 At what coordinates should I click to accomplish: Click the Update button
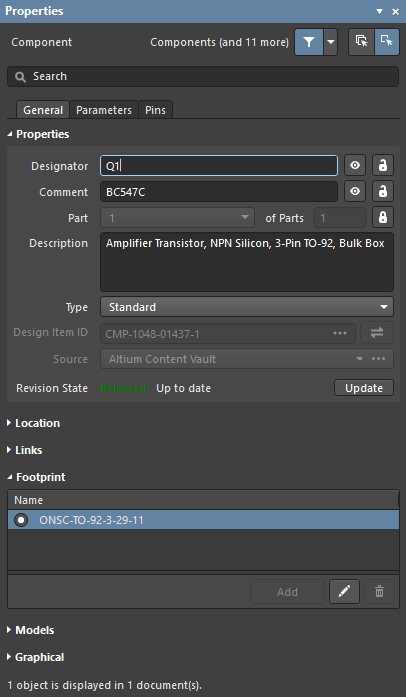(364, 388)
